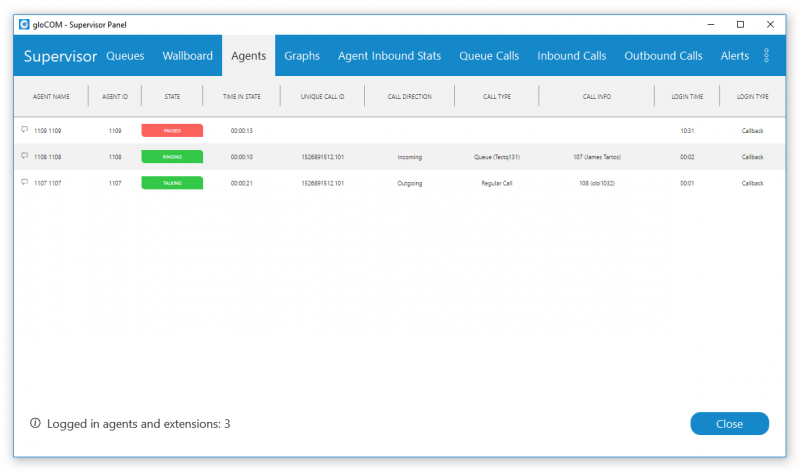Viewport: 800px width, 475px height.
Task: Sort by Call Direction column header
Action: click(x=410, y=96)
